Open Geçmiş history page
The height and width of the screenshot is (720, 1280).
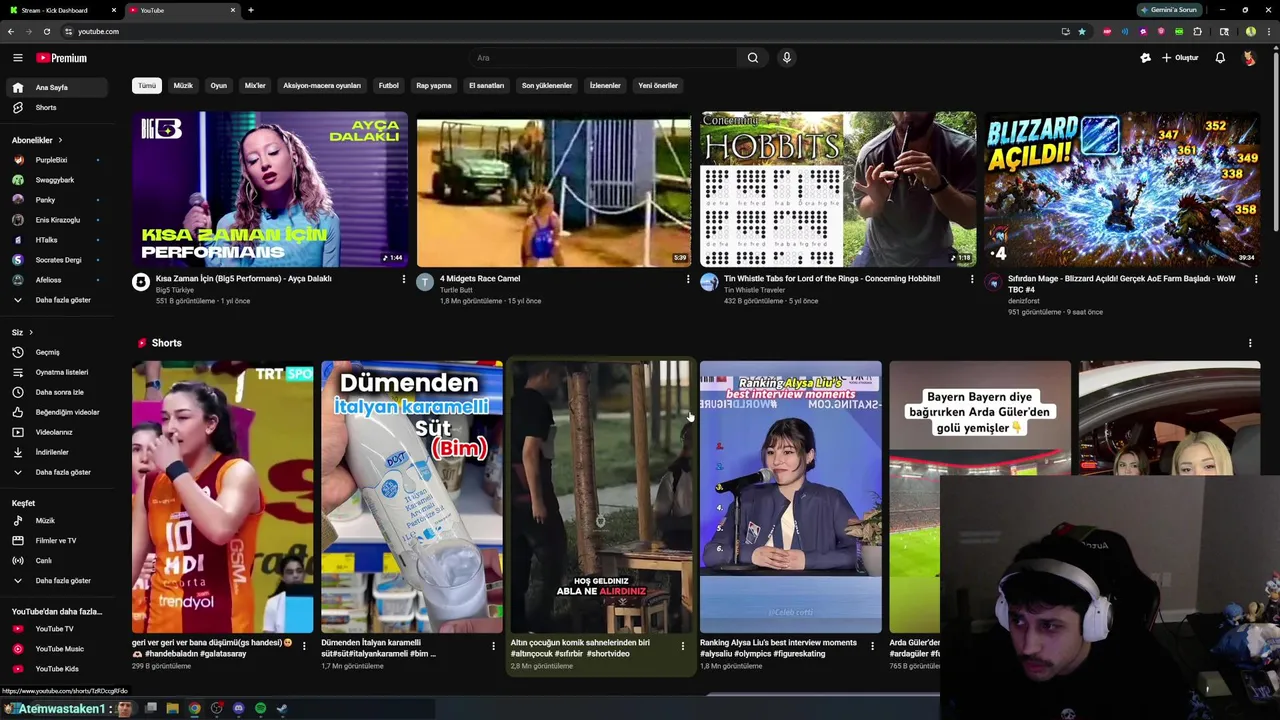[x=56, y=352]
